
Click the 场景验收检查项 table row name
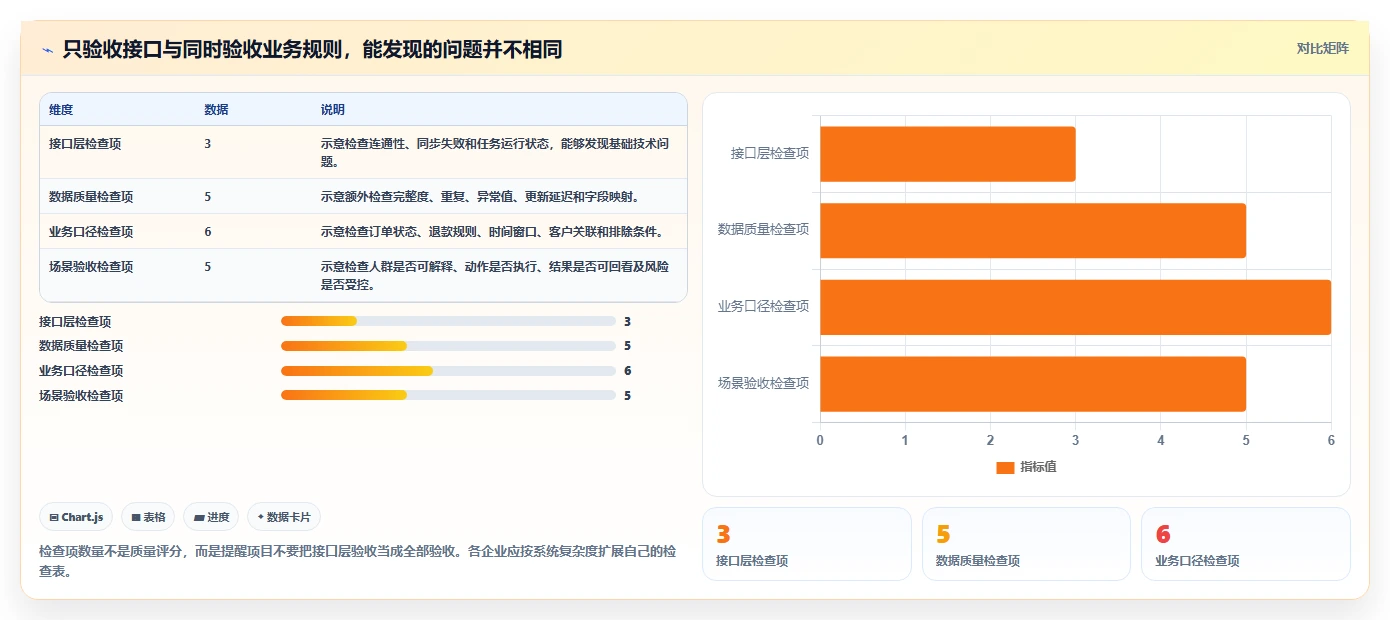tap(91, 267)
